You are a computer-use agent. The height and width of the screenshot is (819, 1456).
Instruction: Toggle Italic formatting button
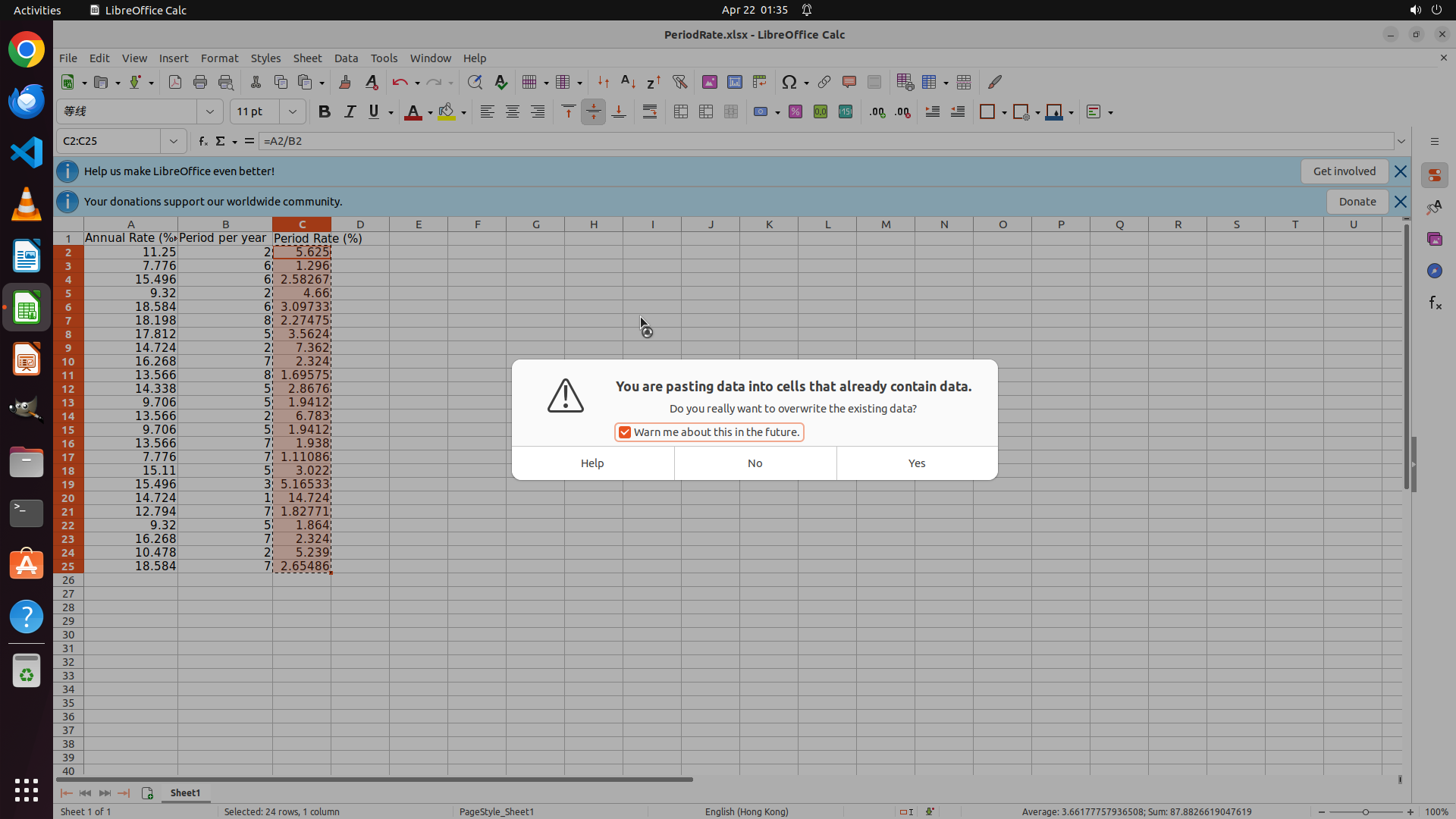click(350, 111)
